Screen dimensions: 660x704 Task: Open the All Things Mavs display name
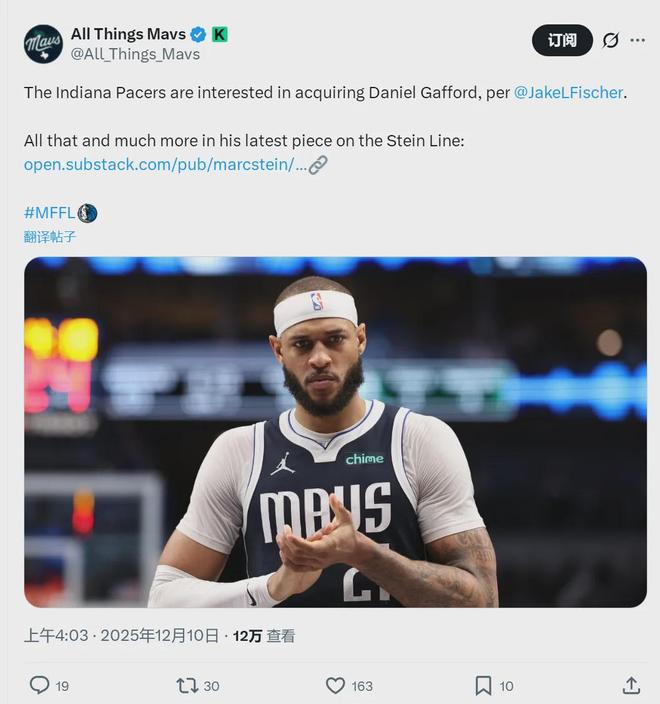(x=128, y=35)
